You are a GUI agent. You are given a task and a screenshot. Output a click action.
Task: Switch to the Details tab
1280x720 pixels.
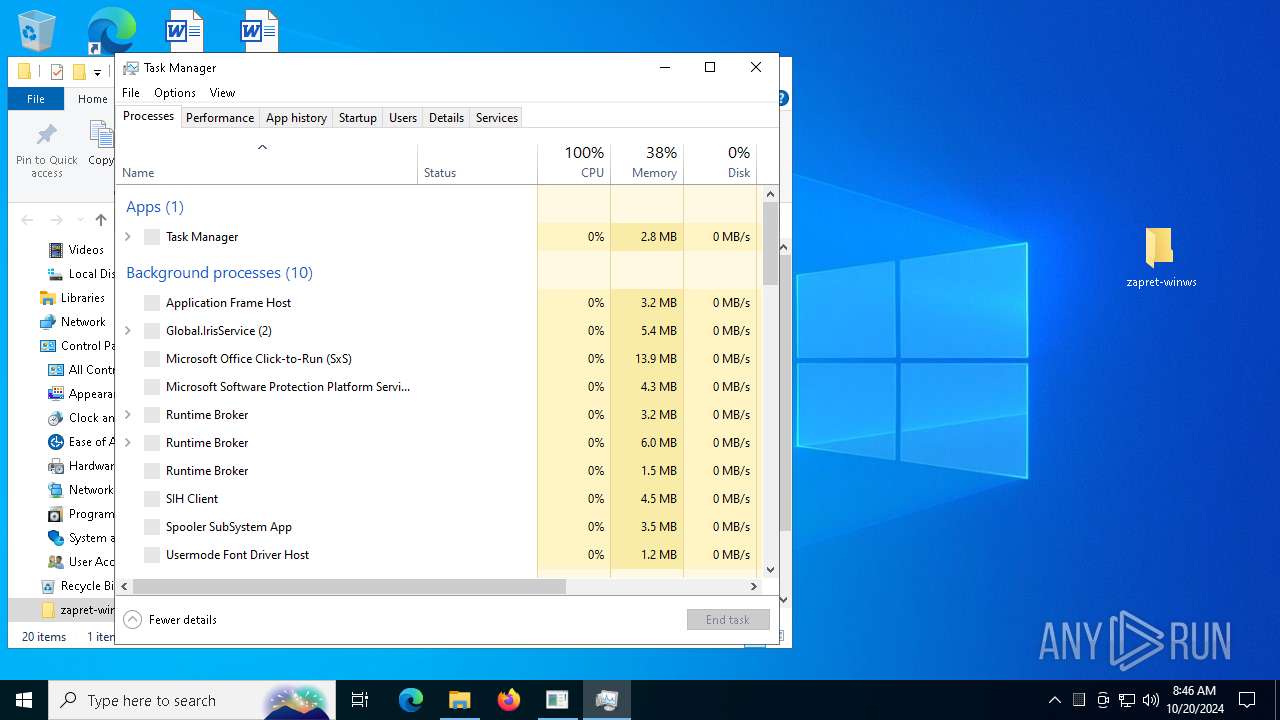tap(446, 118)
